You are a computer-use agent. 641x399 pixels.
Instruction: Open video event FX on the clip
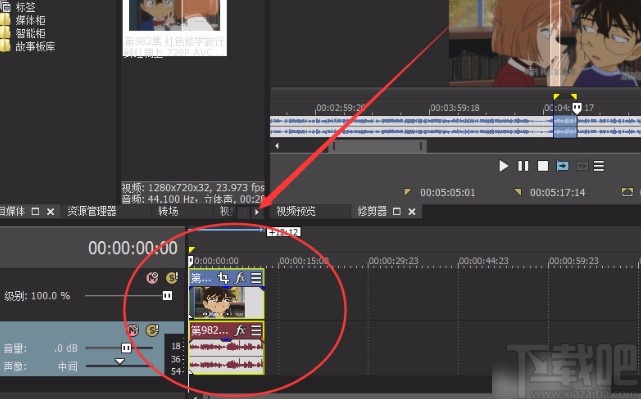240,278
